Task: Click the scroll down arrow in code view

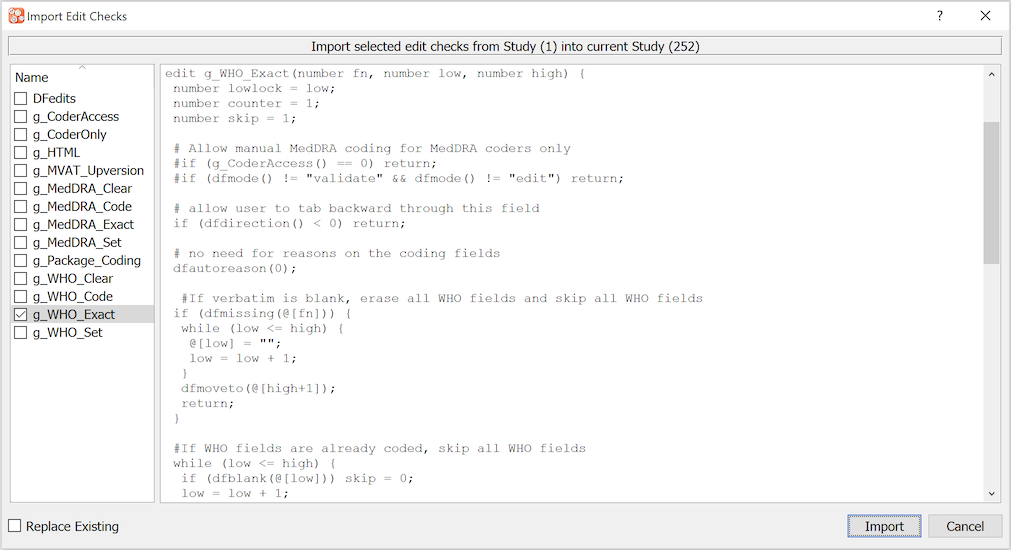Action: (x=992, y=493)
